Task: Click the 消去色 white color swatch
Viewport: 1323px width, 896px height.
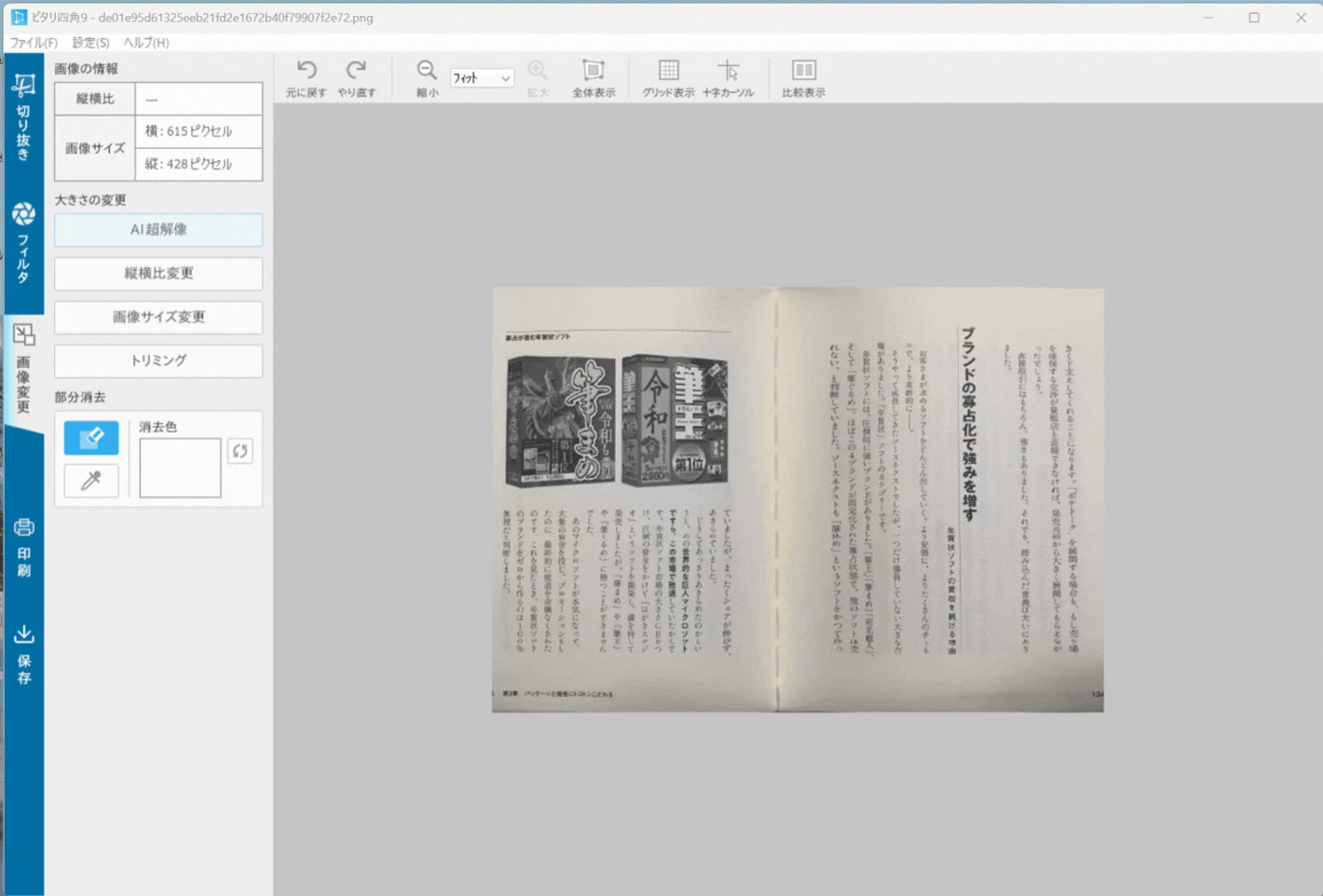Action: (180, 468)
